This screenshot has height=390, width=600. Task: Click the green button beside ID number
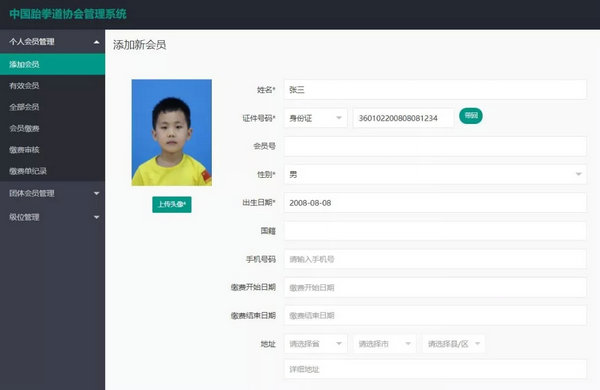pos(471,116)
